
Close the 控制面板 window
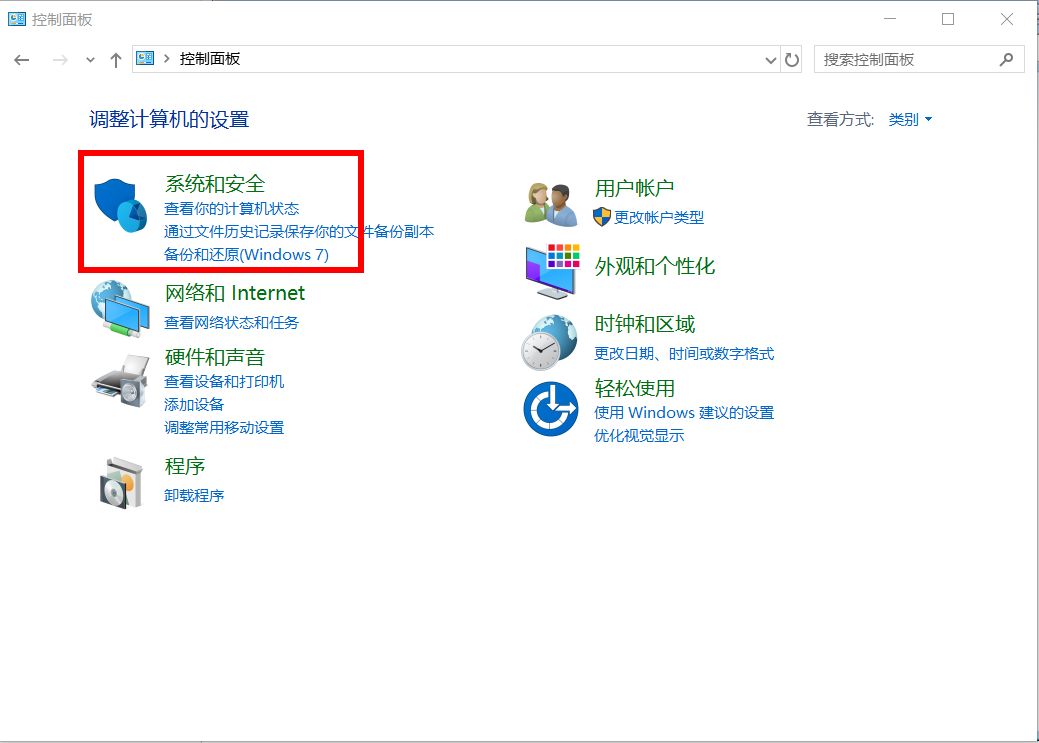pyautogui.click(x=1007, y=19)
